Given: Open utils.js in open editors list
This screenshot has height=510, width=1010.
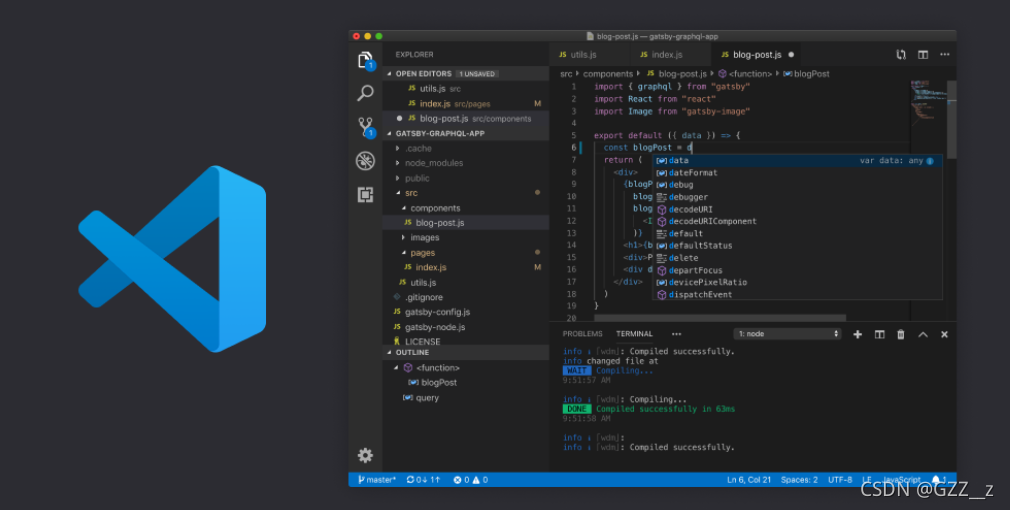Looking at the screenshot, I should (466, 88).
